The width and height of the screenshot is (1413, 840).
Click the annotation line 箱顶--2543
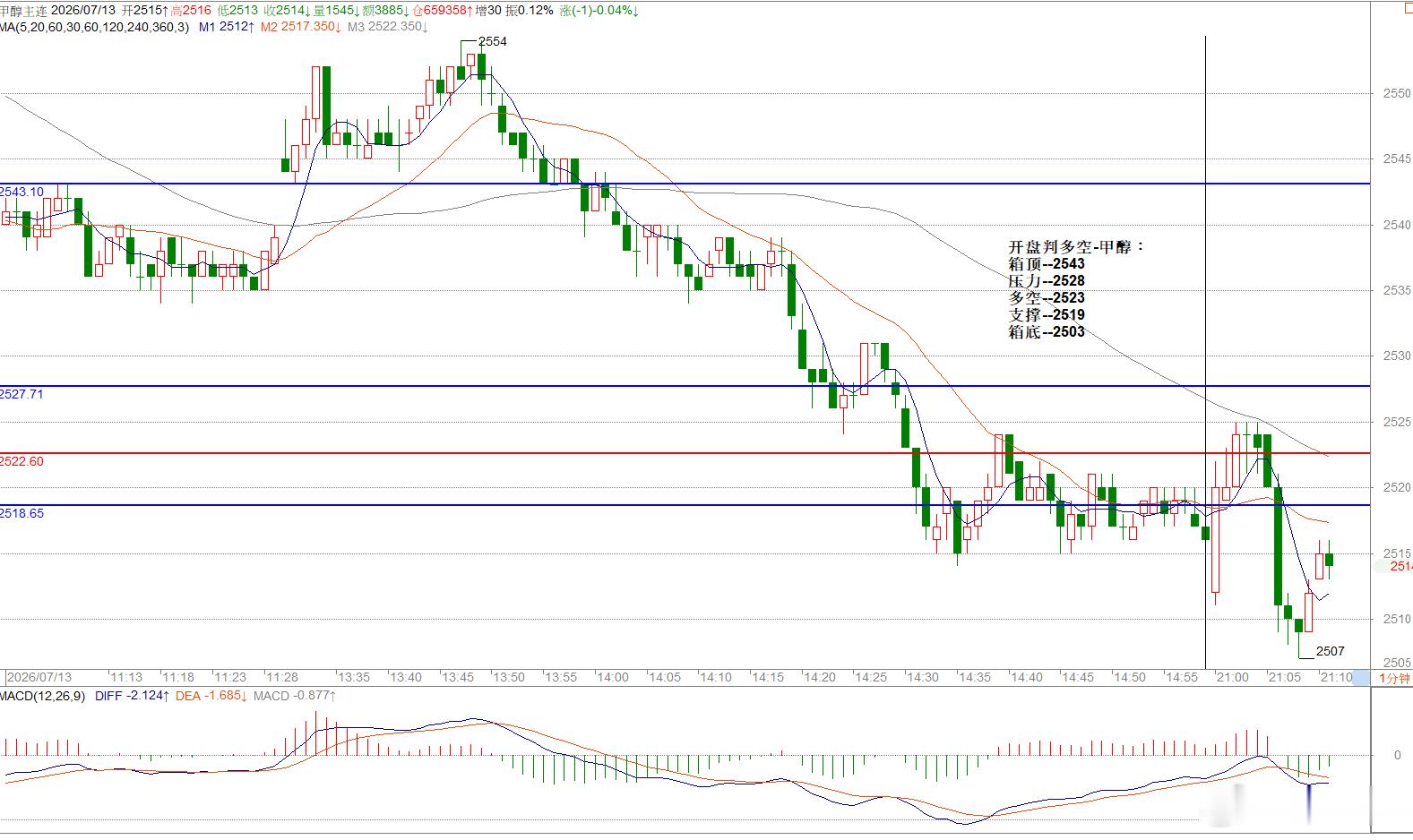(1047, 263)
